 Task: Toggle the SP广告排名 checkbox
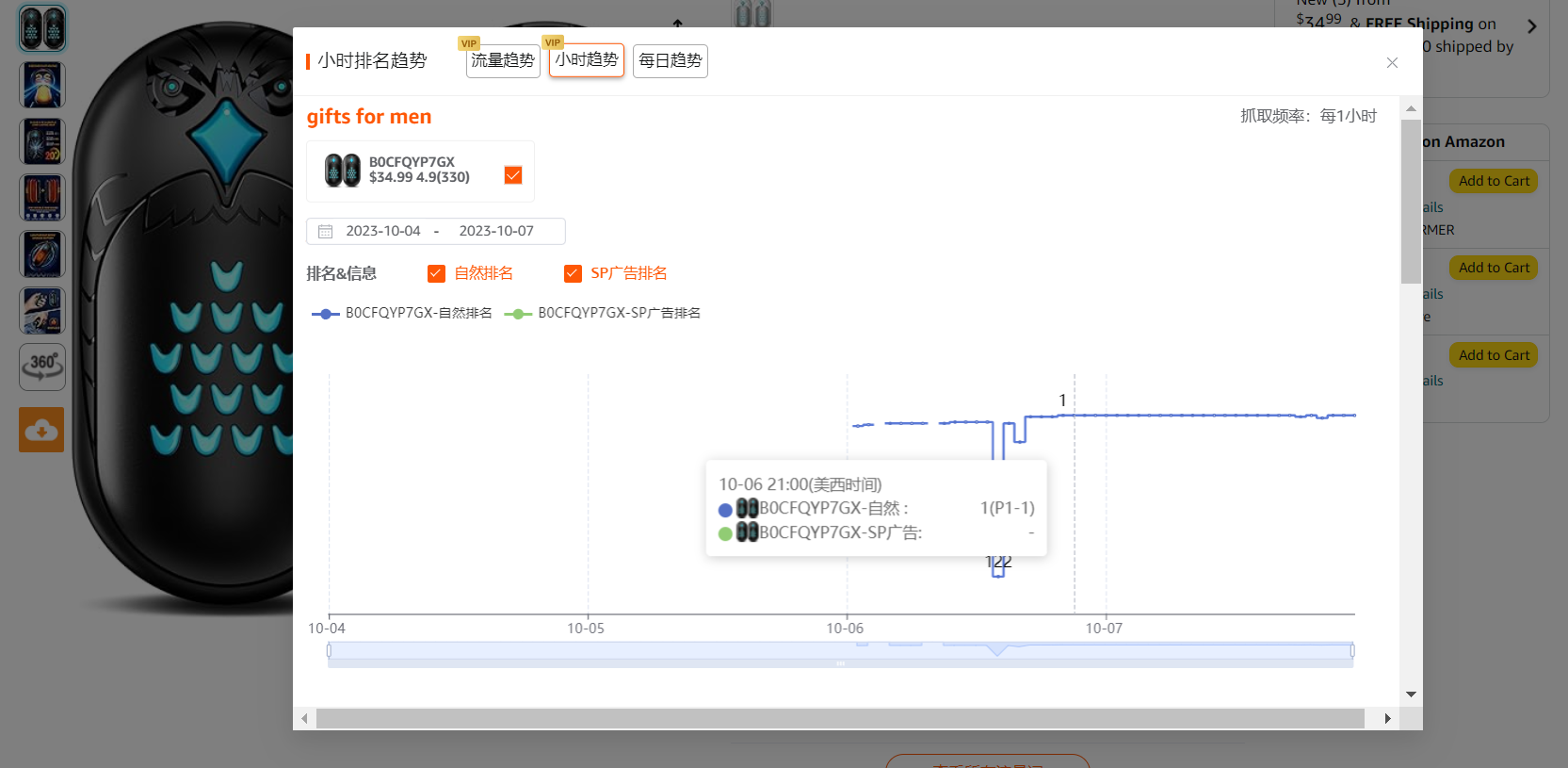point(573,273)
